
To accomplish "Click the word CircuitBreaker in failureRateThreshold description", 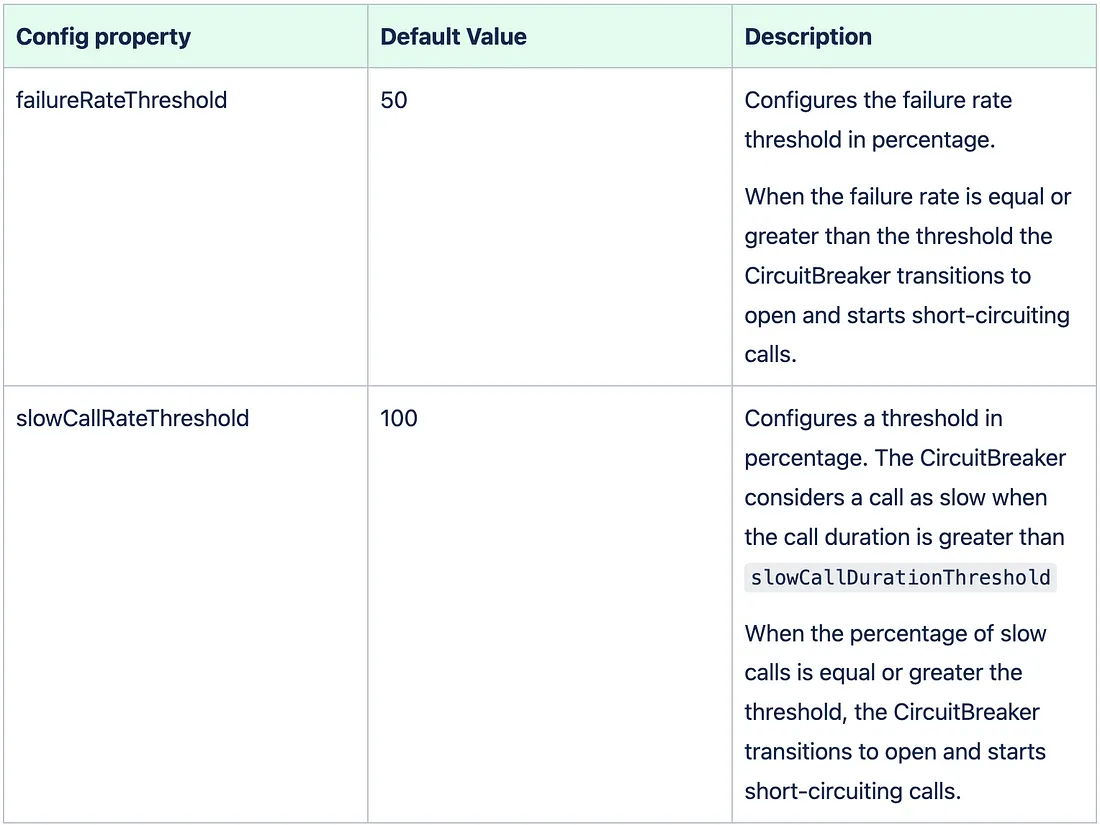I will 817,276.
